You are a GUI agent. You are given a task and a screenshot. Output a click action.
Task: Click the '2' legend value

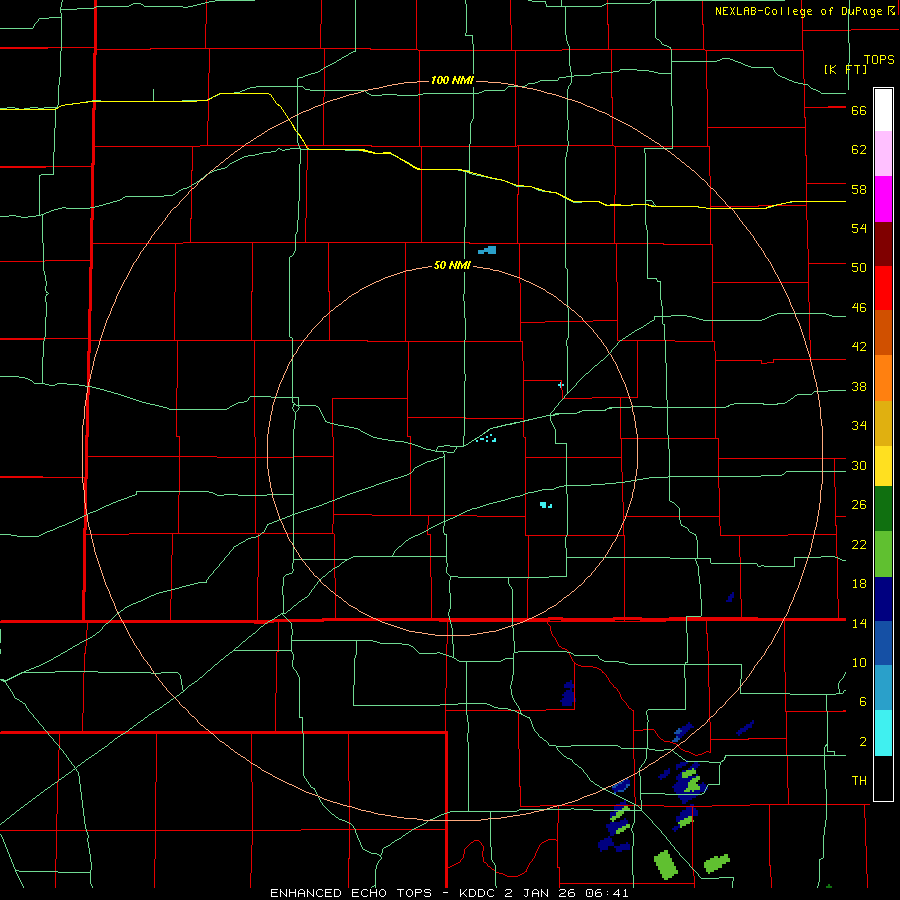(x=863, y=742)
